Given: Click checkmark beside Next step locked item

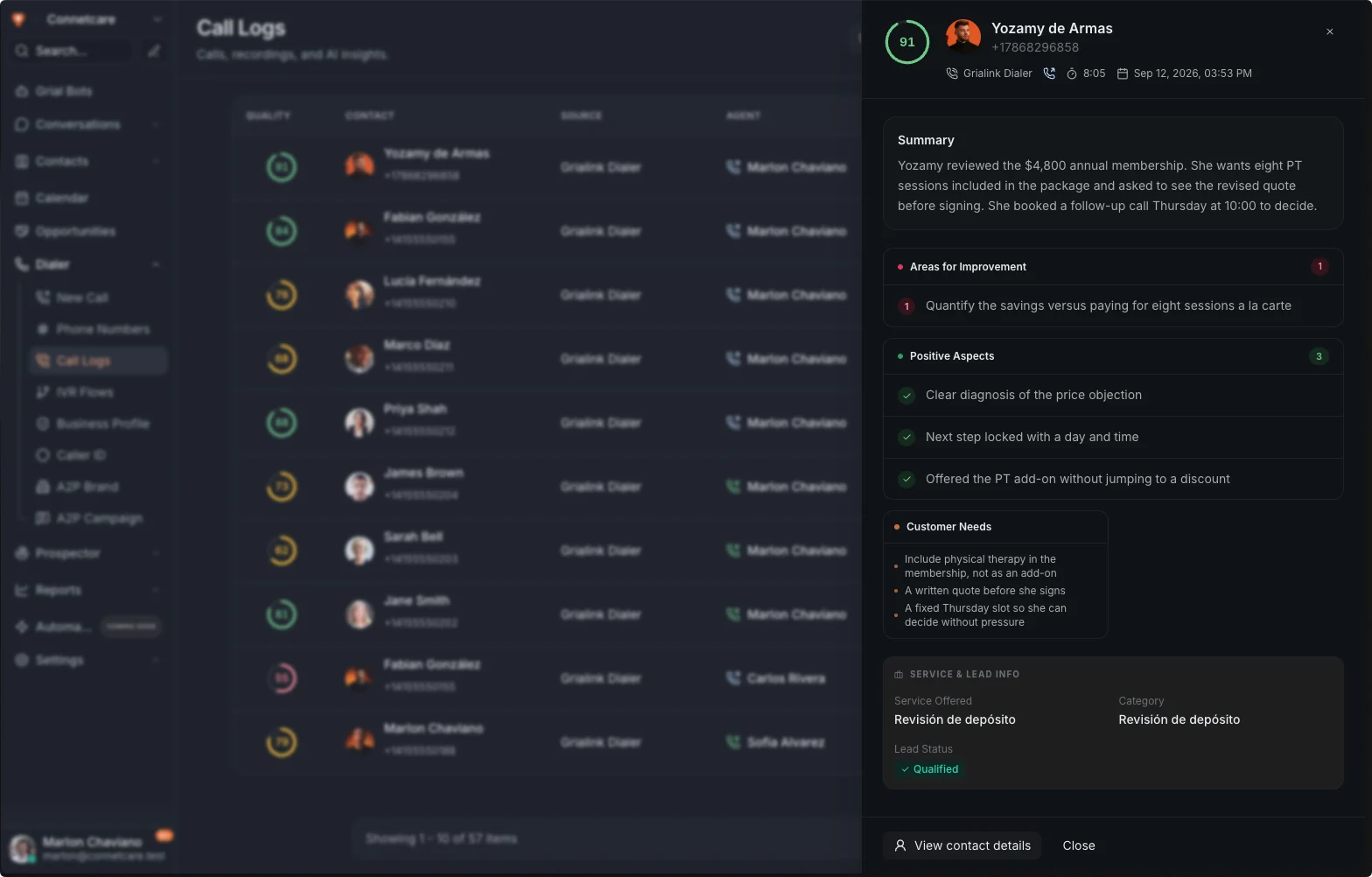Looking at the screenshot, I should tap(906, 438).
